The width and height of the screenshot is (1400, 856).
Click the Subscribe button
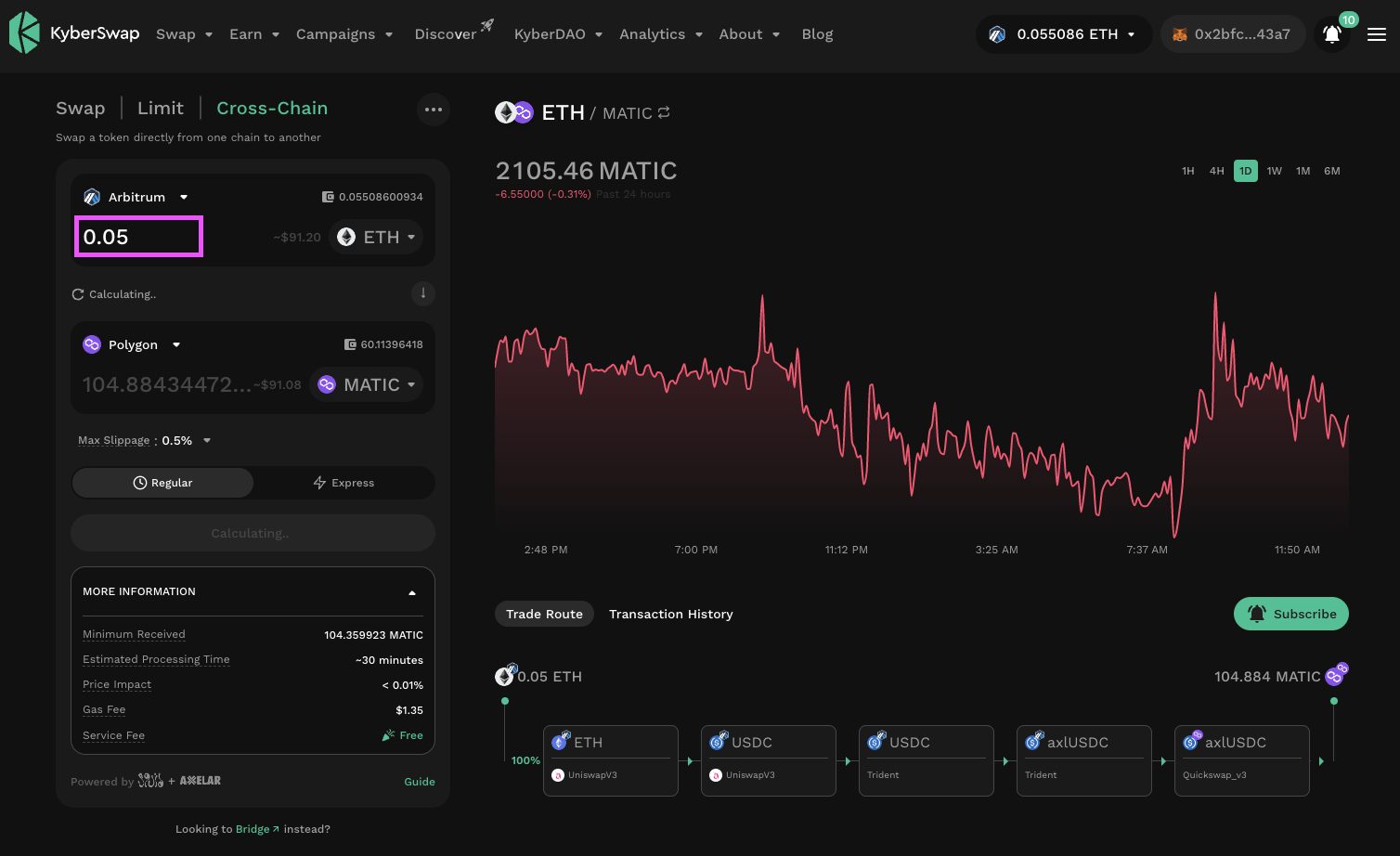(x=1290, y=614)
